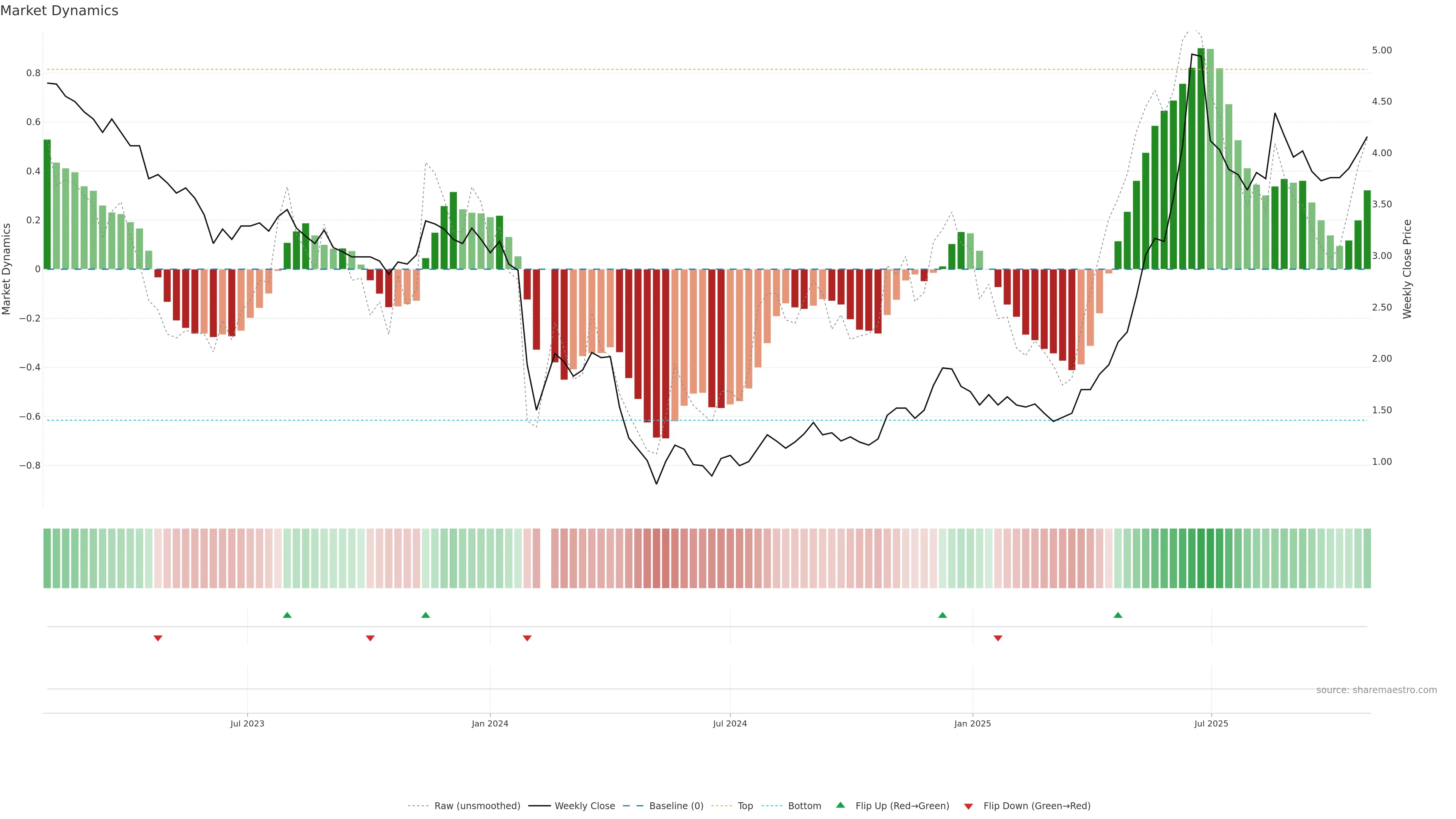Click the Flip Down red triangle legend icon
The height and width of the screenshot is (819, 1456).
click(x=968, y=806)
